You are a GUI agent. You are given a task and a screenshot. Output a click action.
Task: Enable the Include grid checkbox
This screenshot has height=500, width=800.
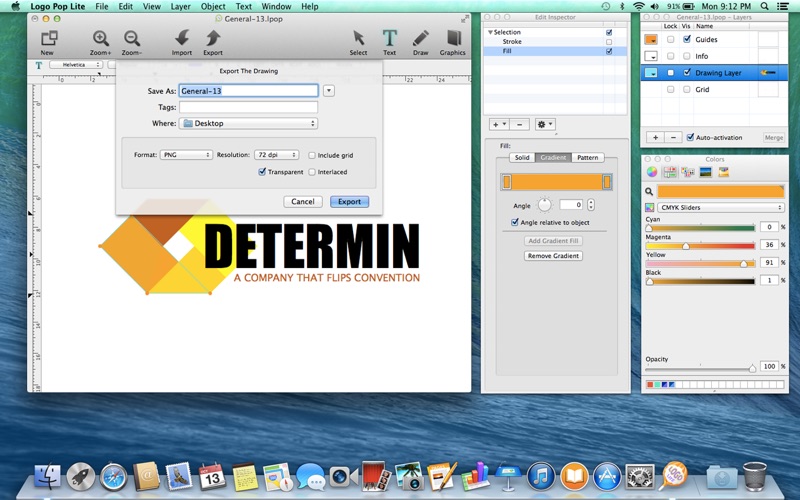(x=312, y=155)
